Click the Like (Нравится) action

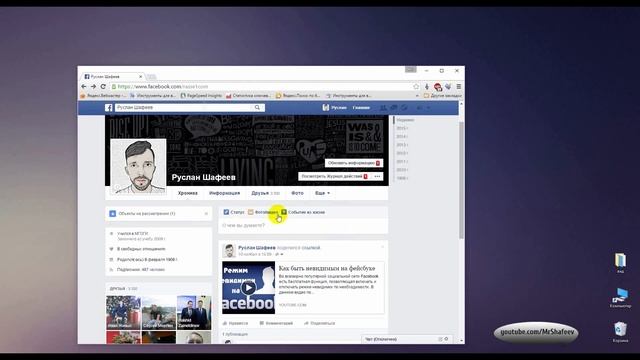[x=236, y=323]
